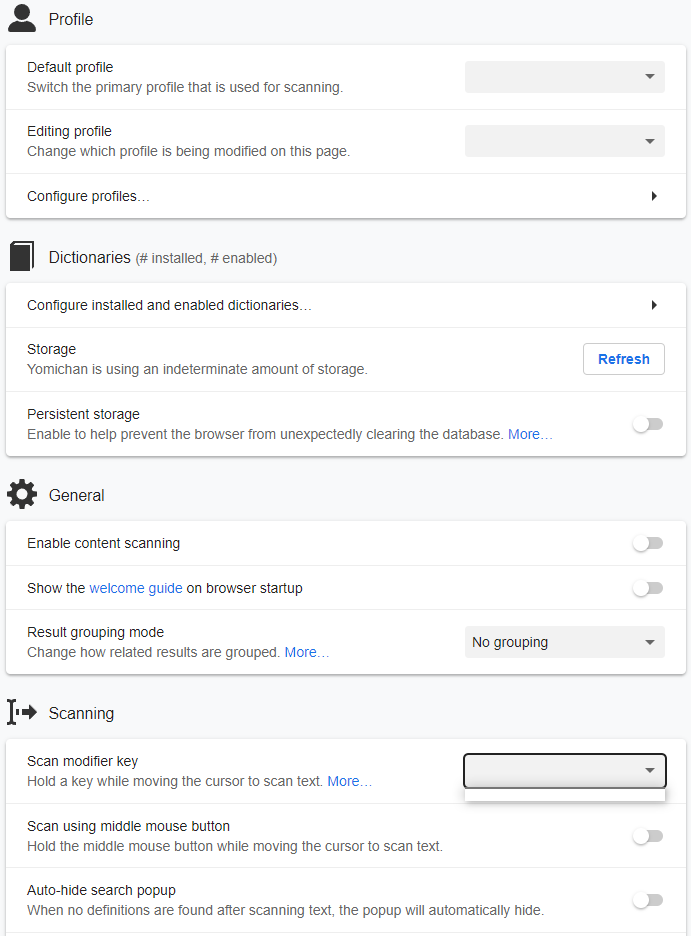The height and width of the screenshot is (936, 691).
Task: Open Result grouping mode dropdown
Action: point(565,642)
